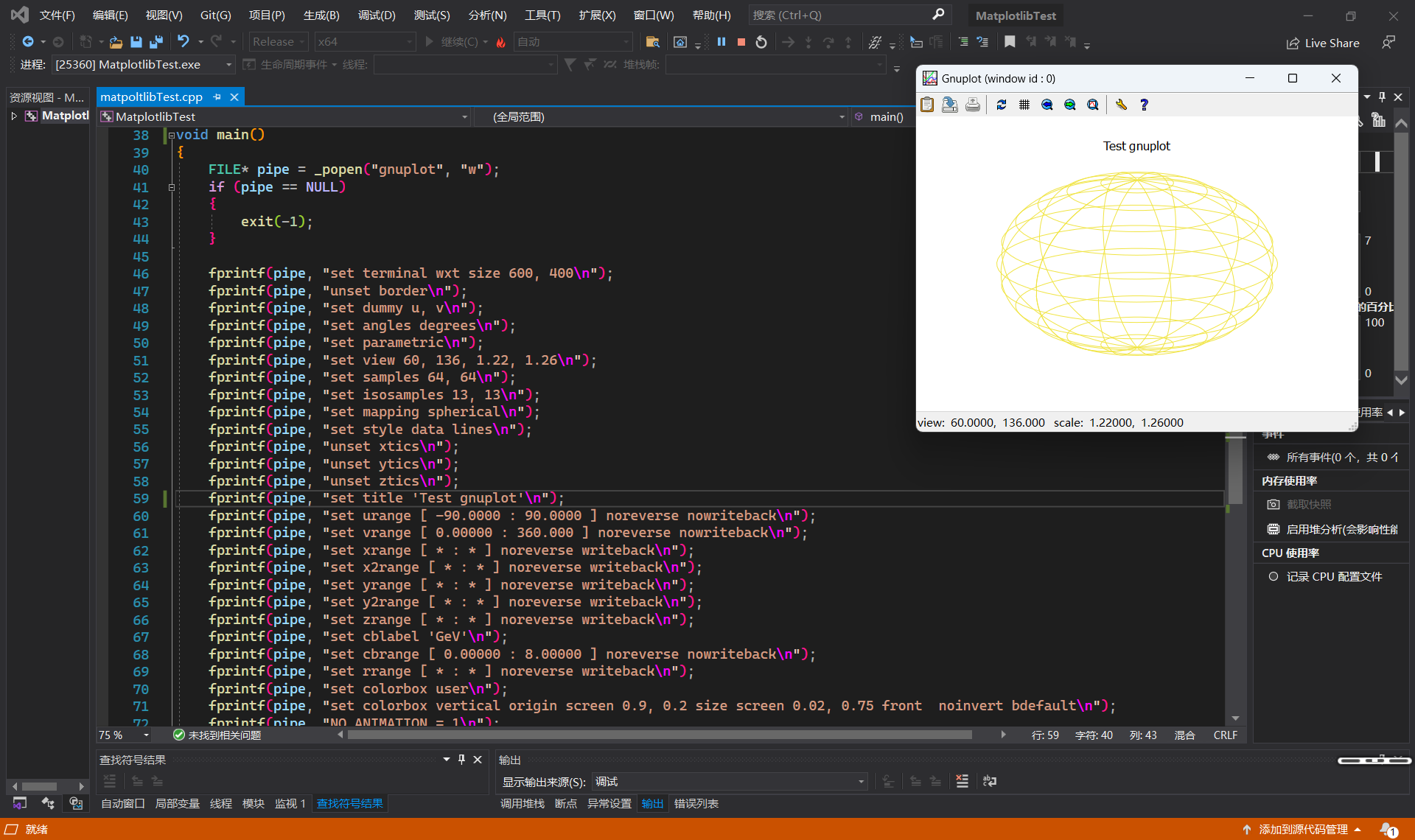Click gnuplot autoscale zoom icon
The height and width of the screenshot is (840, 1415).
pyautogui.click(x=1093, y=105)
